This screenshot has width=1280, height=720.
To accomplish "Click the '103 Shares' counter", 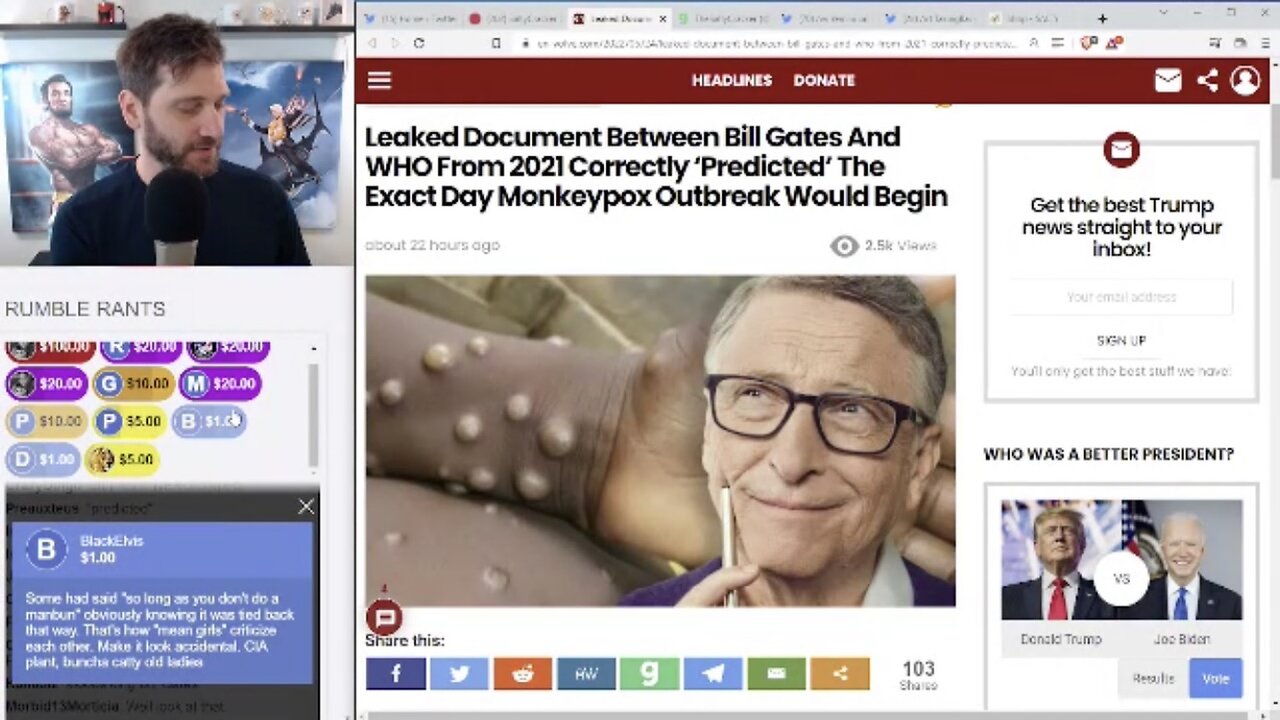I will click(x=918, y=675).
